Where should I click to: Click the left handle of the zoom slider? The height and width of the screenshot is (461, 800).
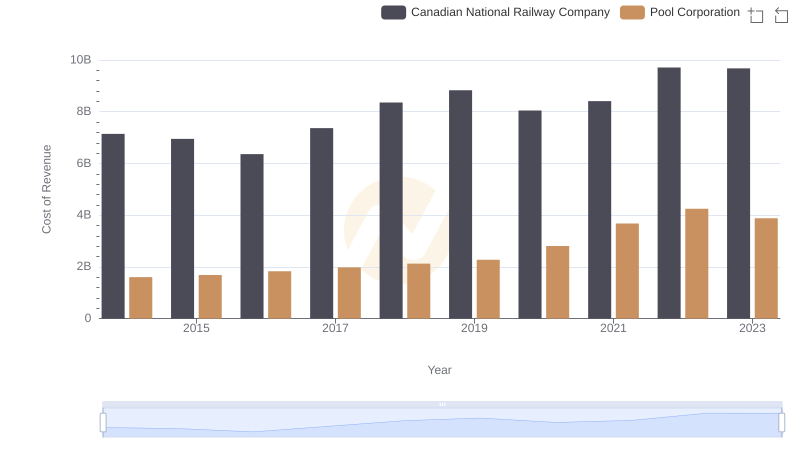tap(103, 422)
